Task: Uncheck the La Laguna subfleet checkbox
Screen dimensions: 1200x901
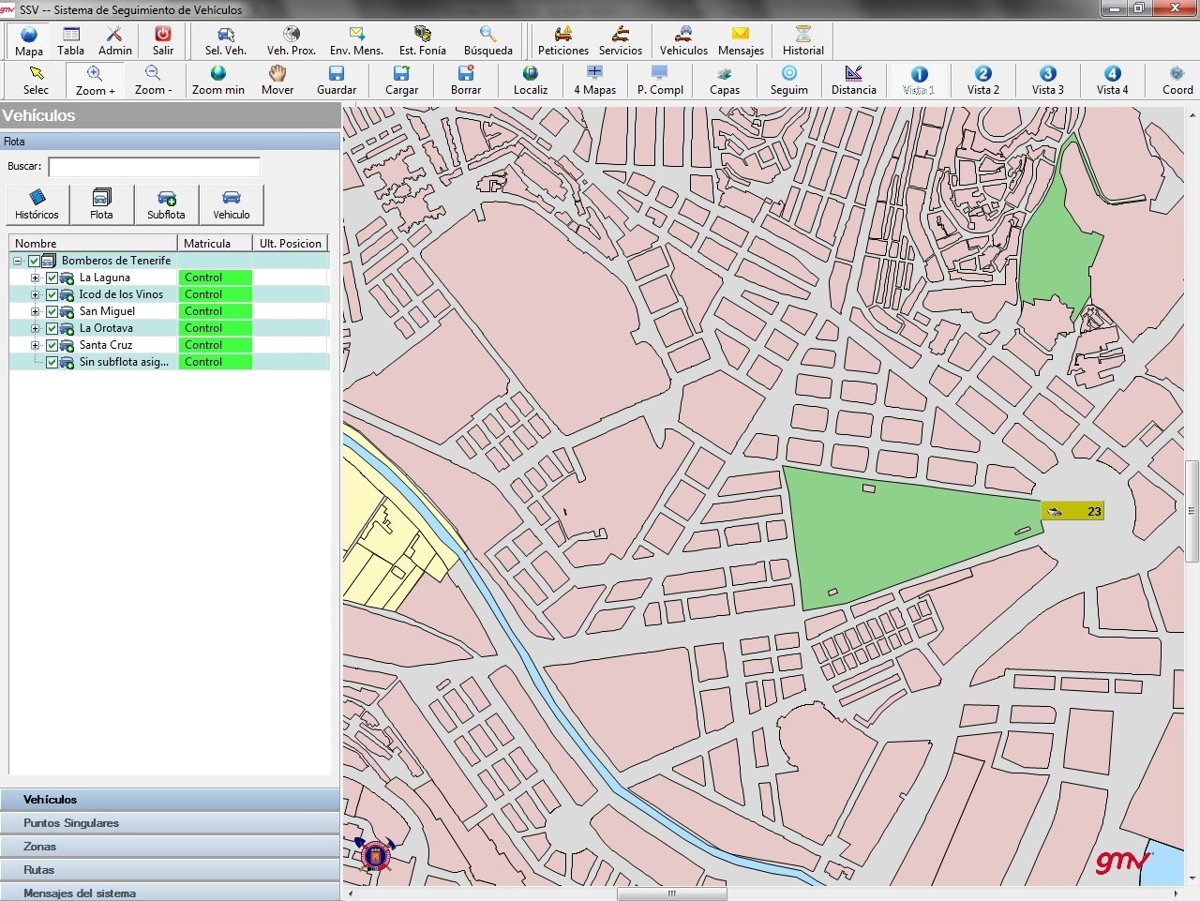Action: 52,278
